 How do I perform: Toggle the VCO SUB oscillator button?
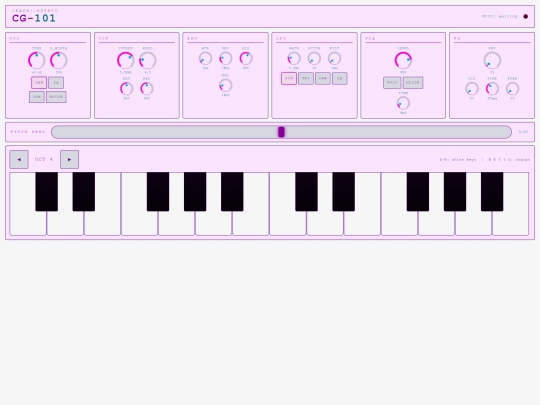point(37,97)
